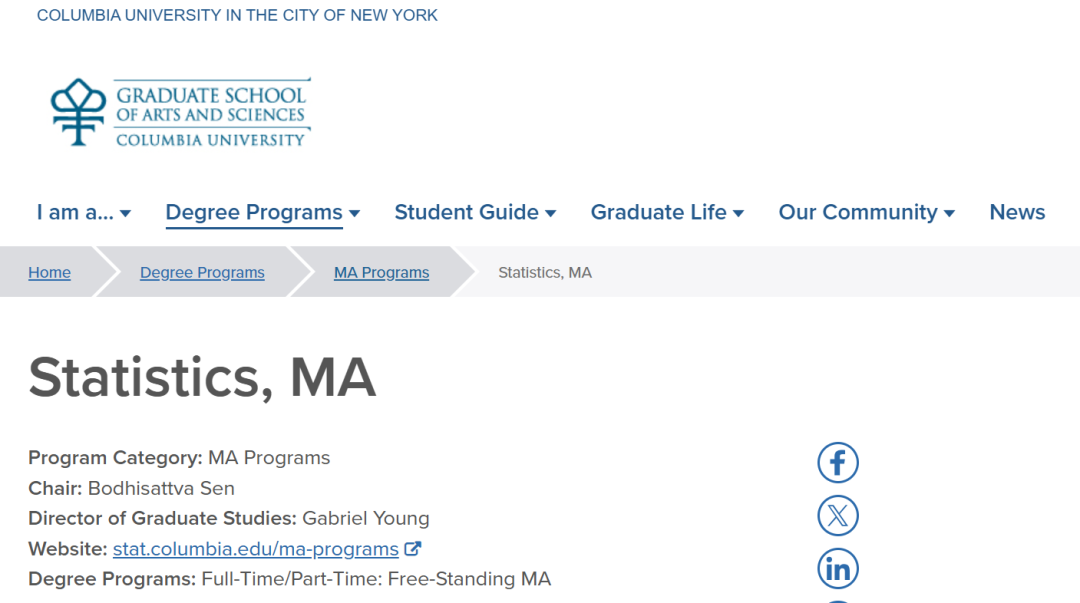Click the Facebook share icon

point(838,463)
